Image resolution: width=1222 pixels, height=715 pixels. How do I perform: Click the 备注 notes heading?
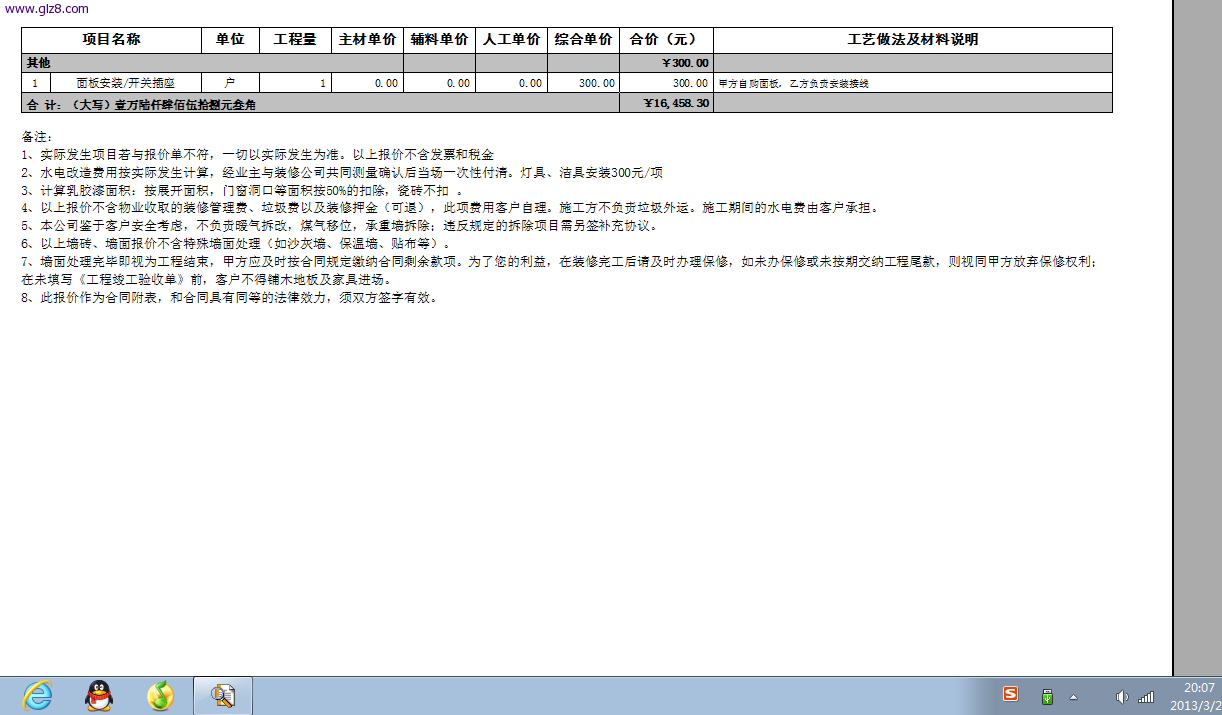(36, 137)
